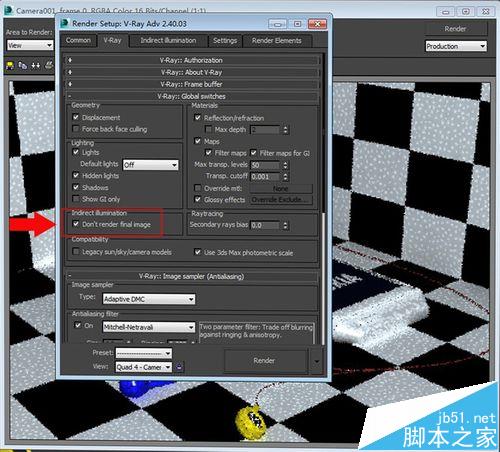Open the Indirect illumination tab

pyautogui.click(x=168, y=41)
